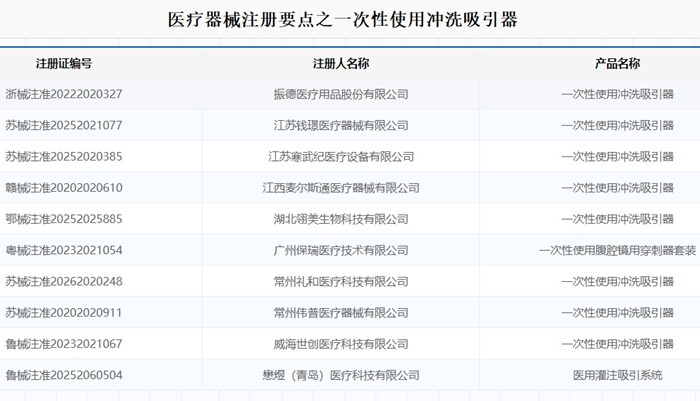This screenshot has height=401, width=700.
Task: Select registration number 浙械注准20222020327
Action: (x=64, y=94)
